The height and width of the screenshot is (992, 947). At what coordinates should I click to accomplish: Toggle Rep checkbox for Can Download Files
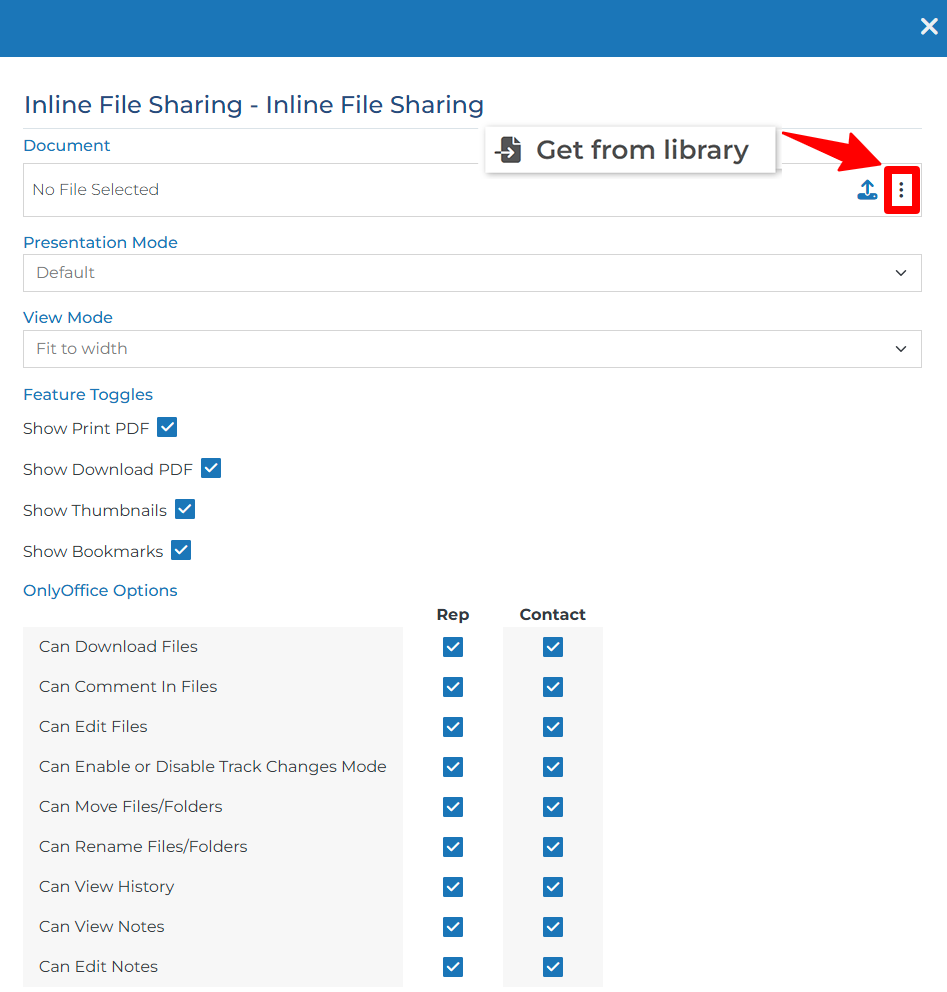pyautogui.click(x=453, y=647)
